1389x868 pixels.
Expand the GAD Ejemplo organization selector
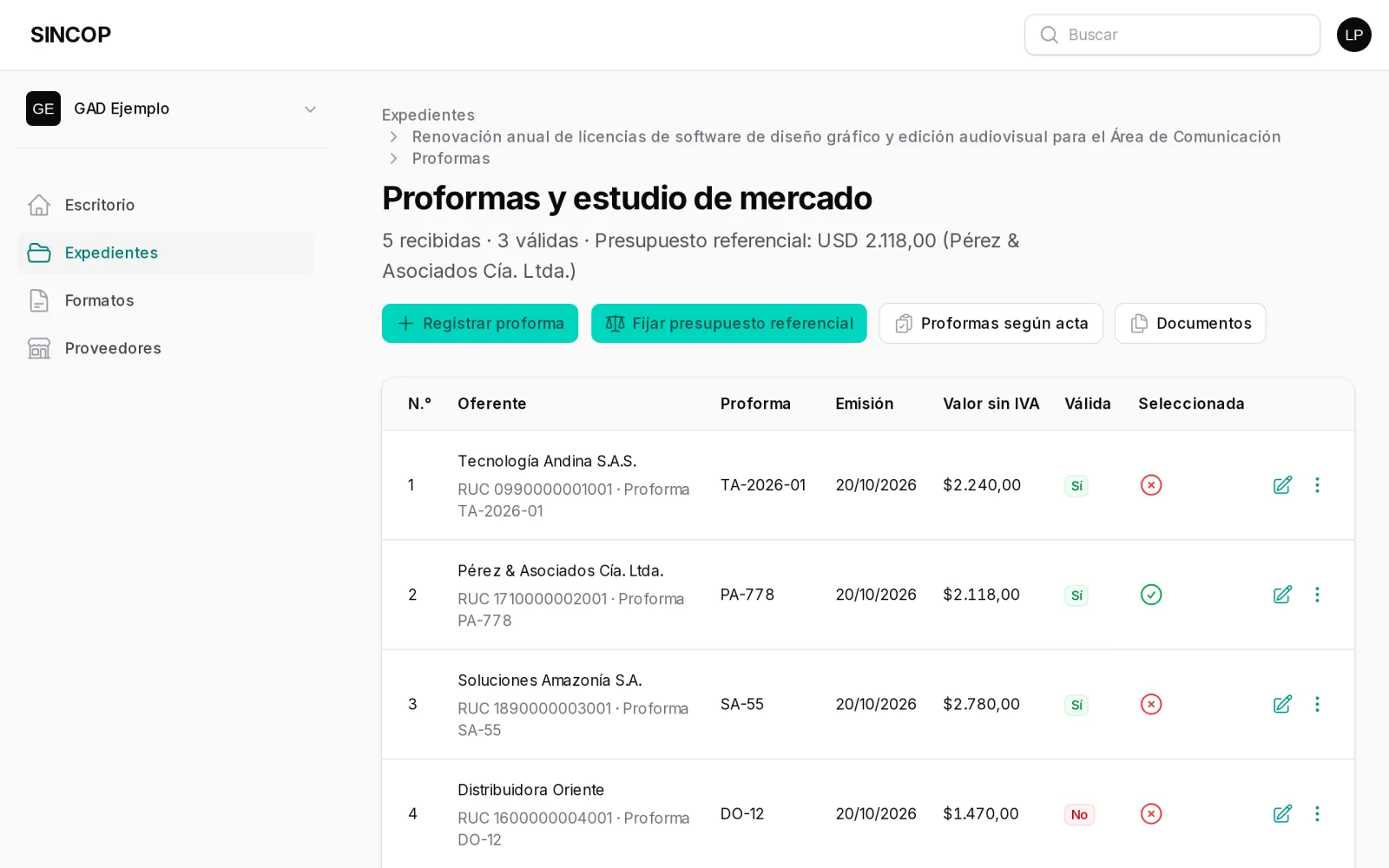click(174, 108)
